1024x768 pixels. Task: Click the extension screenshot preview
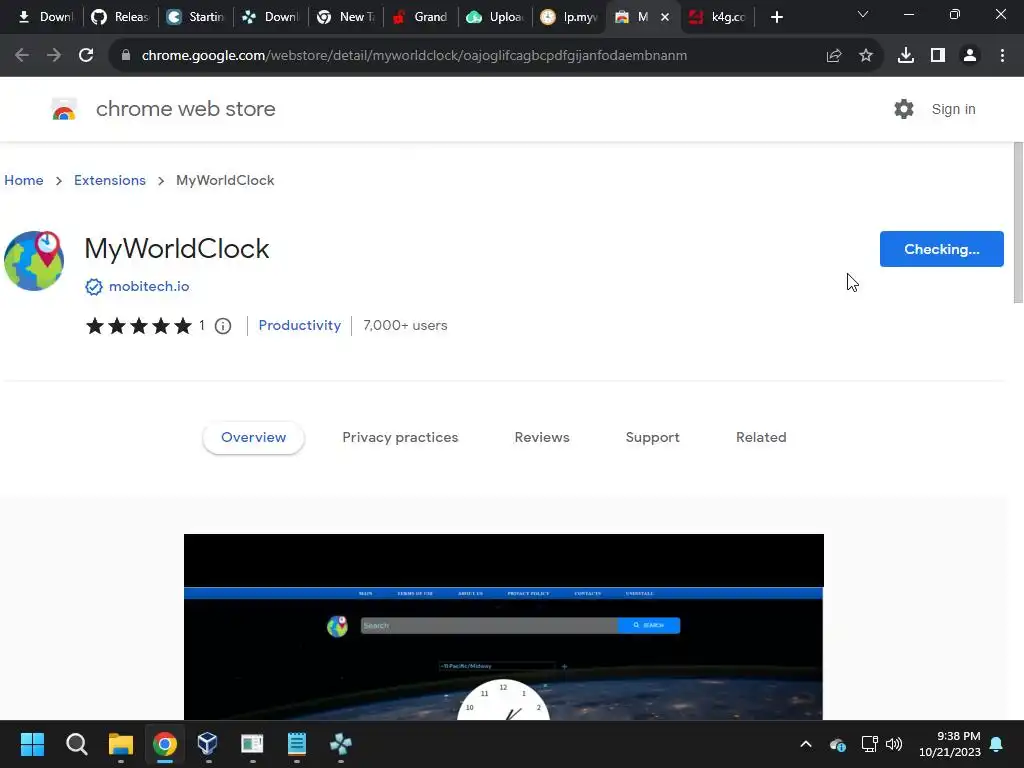click(x=504, y=627)
